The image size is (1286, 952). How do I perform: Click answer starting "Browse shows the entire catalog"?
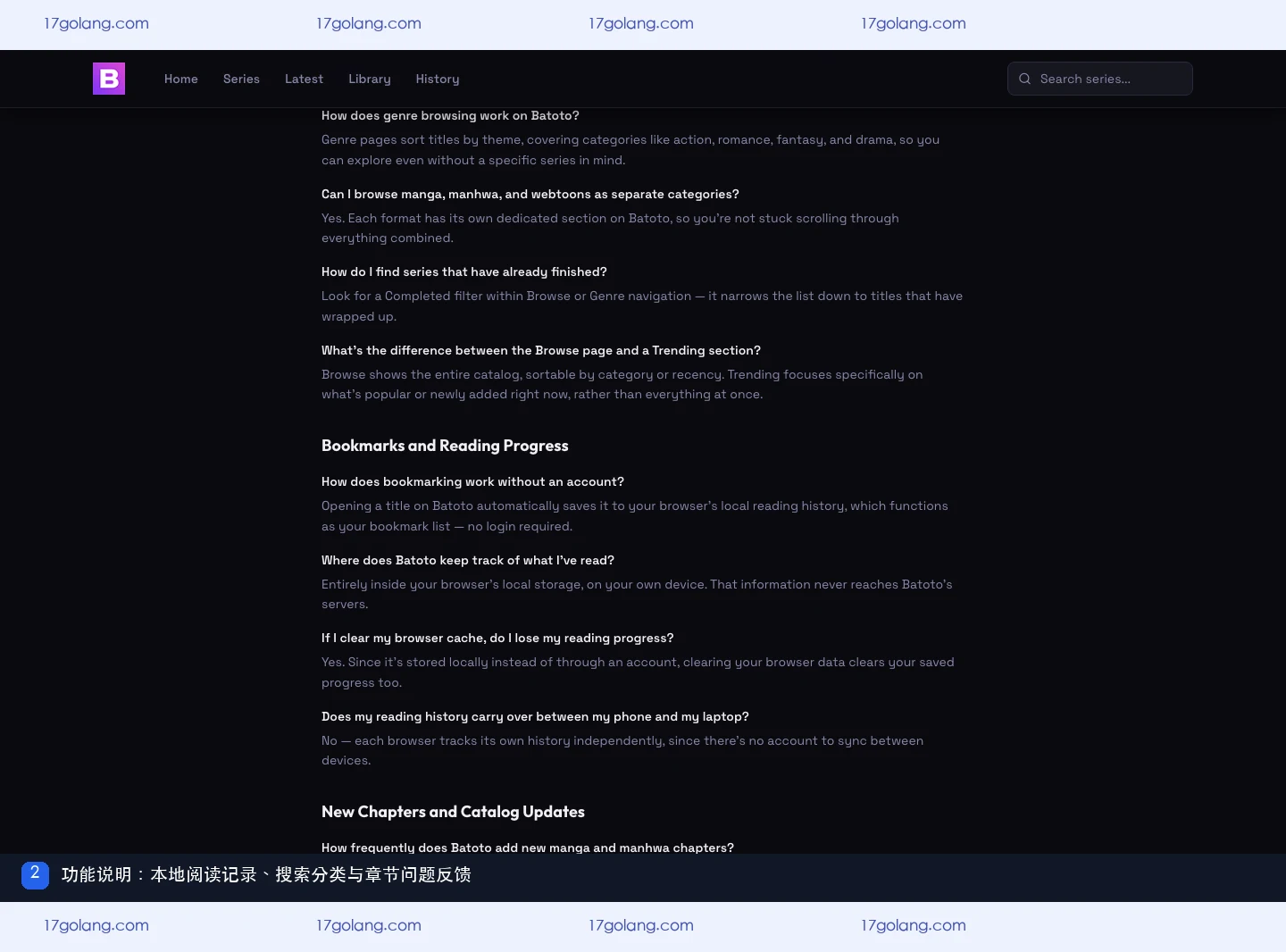622,384
